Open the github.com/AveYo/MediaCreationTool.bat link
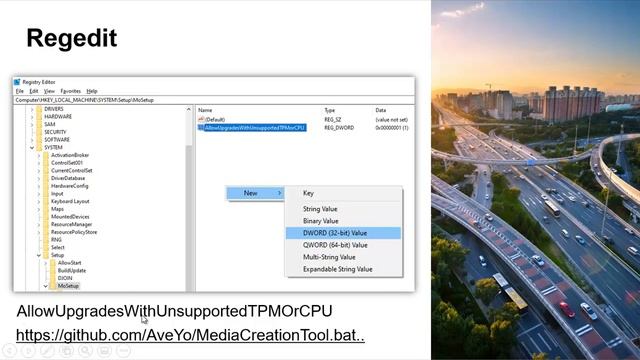 coord(190,335)
